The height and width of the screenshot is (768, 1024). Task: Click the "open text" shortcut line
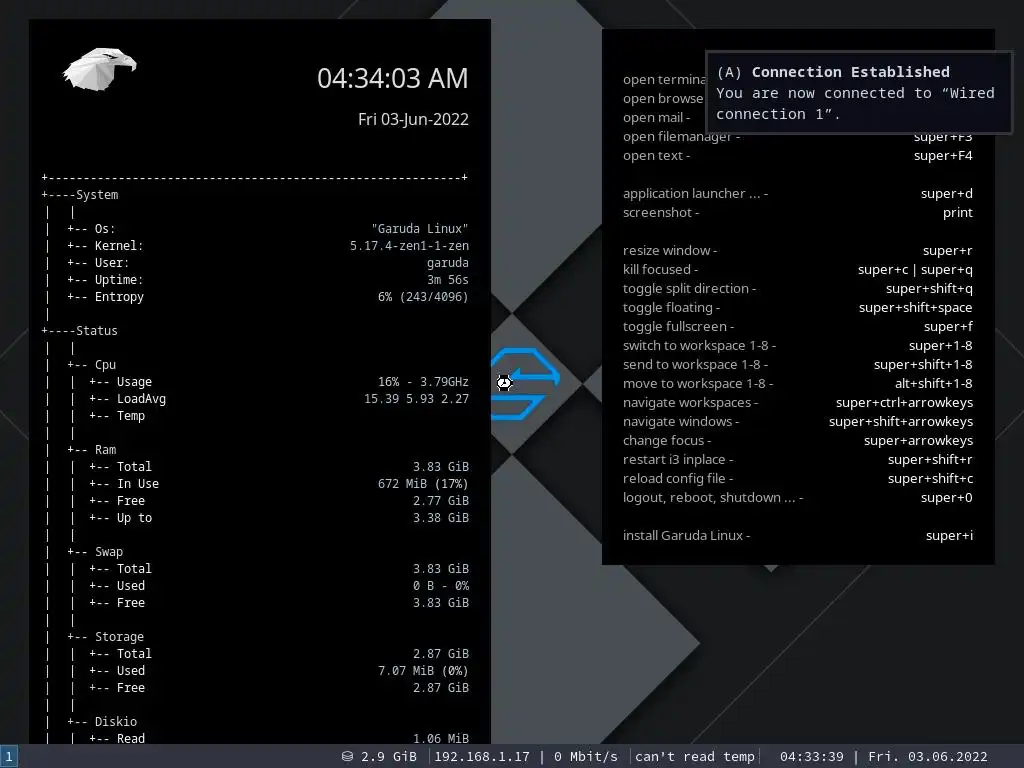coord(656,155)
